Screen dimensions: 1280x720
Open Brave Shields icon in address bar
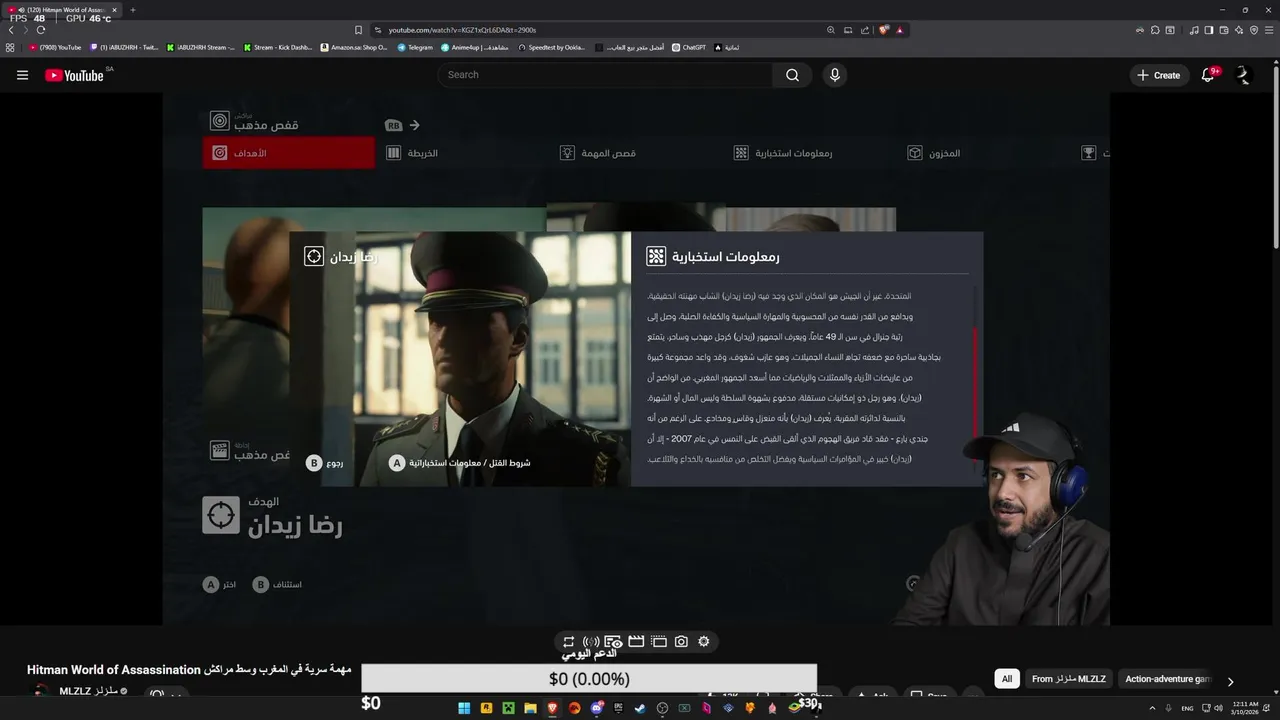pyautogui.click(x=884, y=30)
